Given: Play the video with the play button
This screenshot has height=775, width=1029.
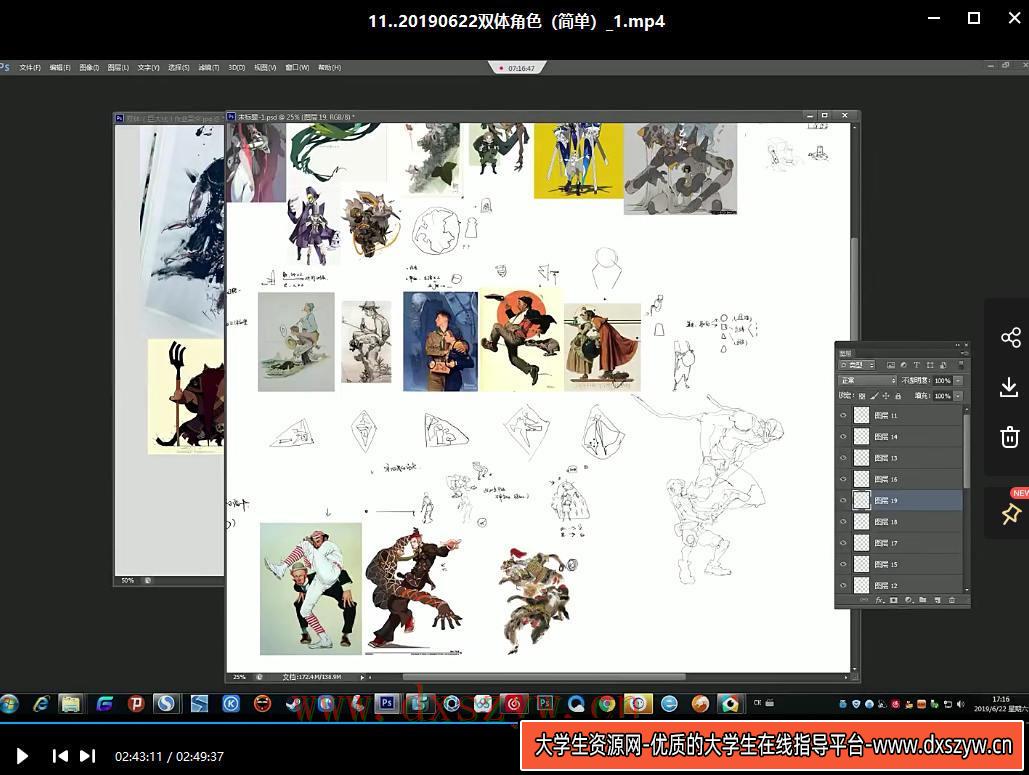Looking at the screenshot, I should click(22, 756).
